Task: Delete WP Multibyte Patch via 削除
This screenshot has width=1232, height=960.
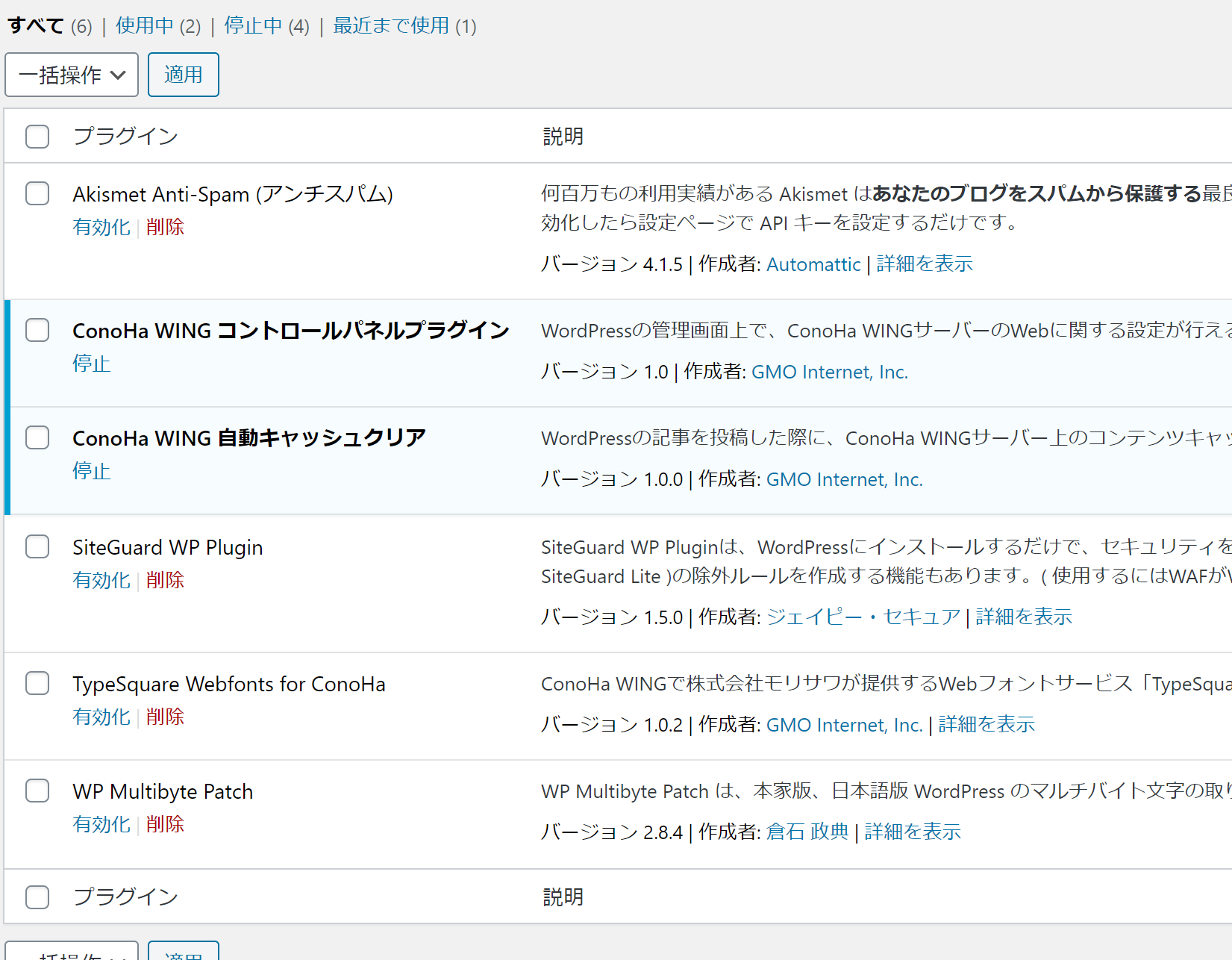Action: click(x=165, y=824)
